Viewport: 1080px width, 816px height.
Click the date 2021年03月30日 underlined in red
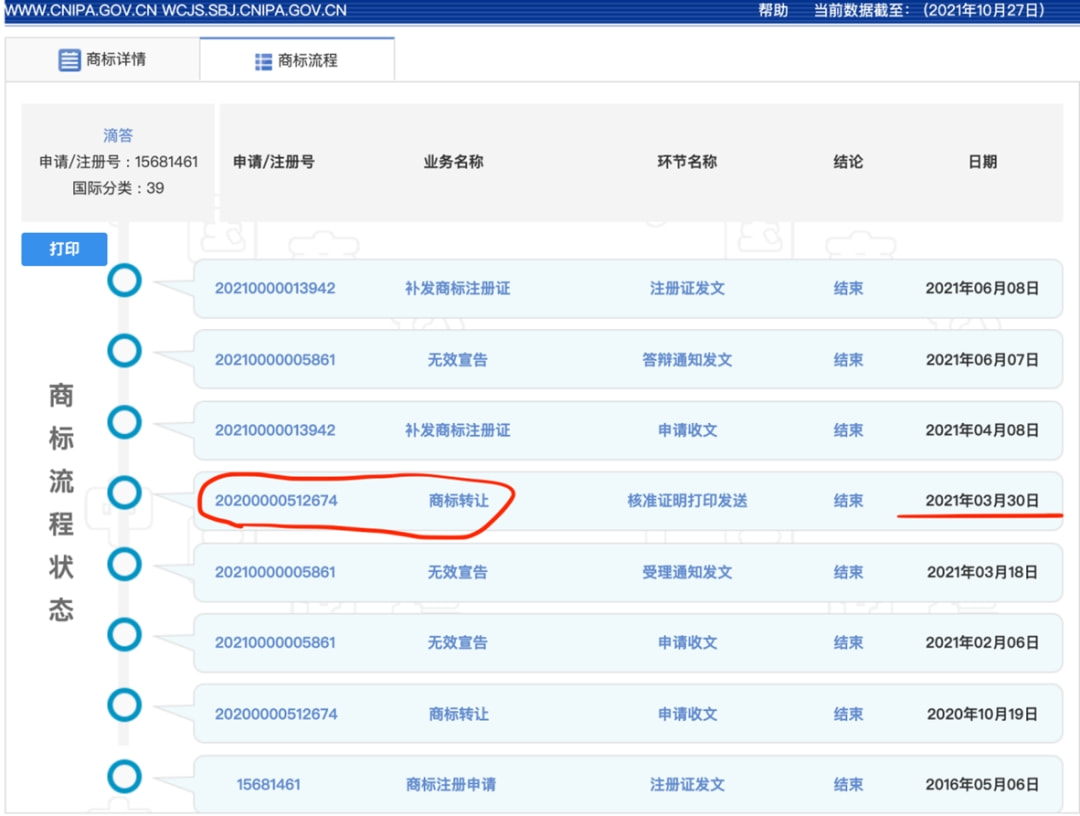coord(983,501)
